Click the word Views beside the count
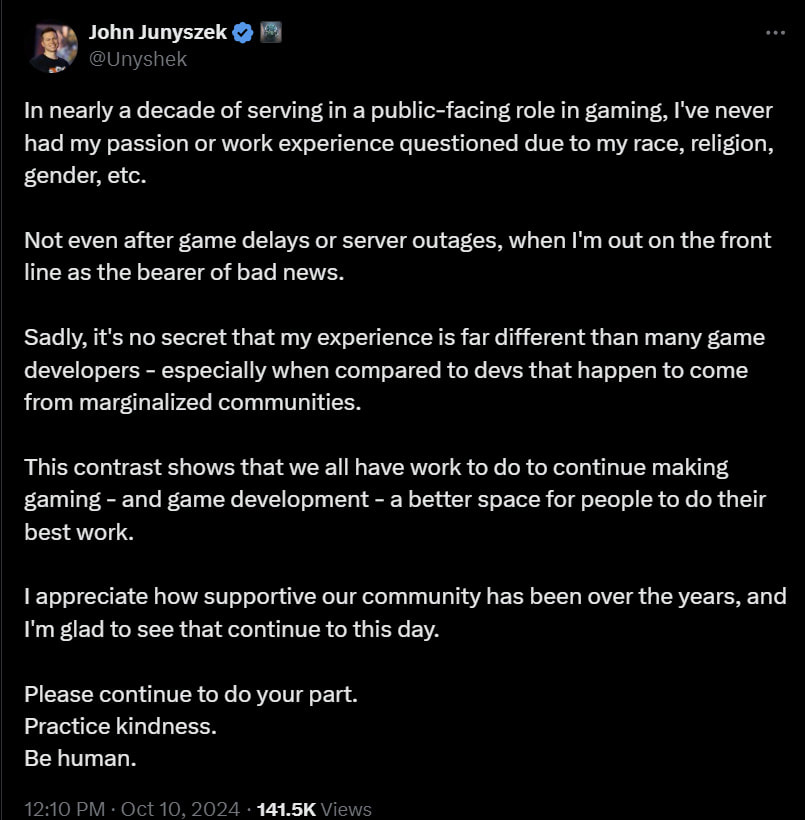 [x=346, y=808]
